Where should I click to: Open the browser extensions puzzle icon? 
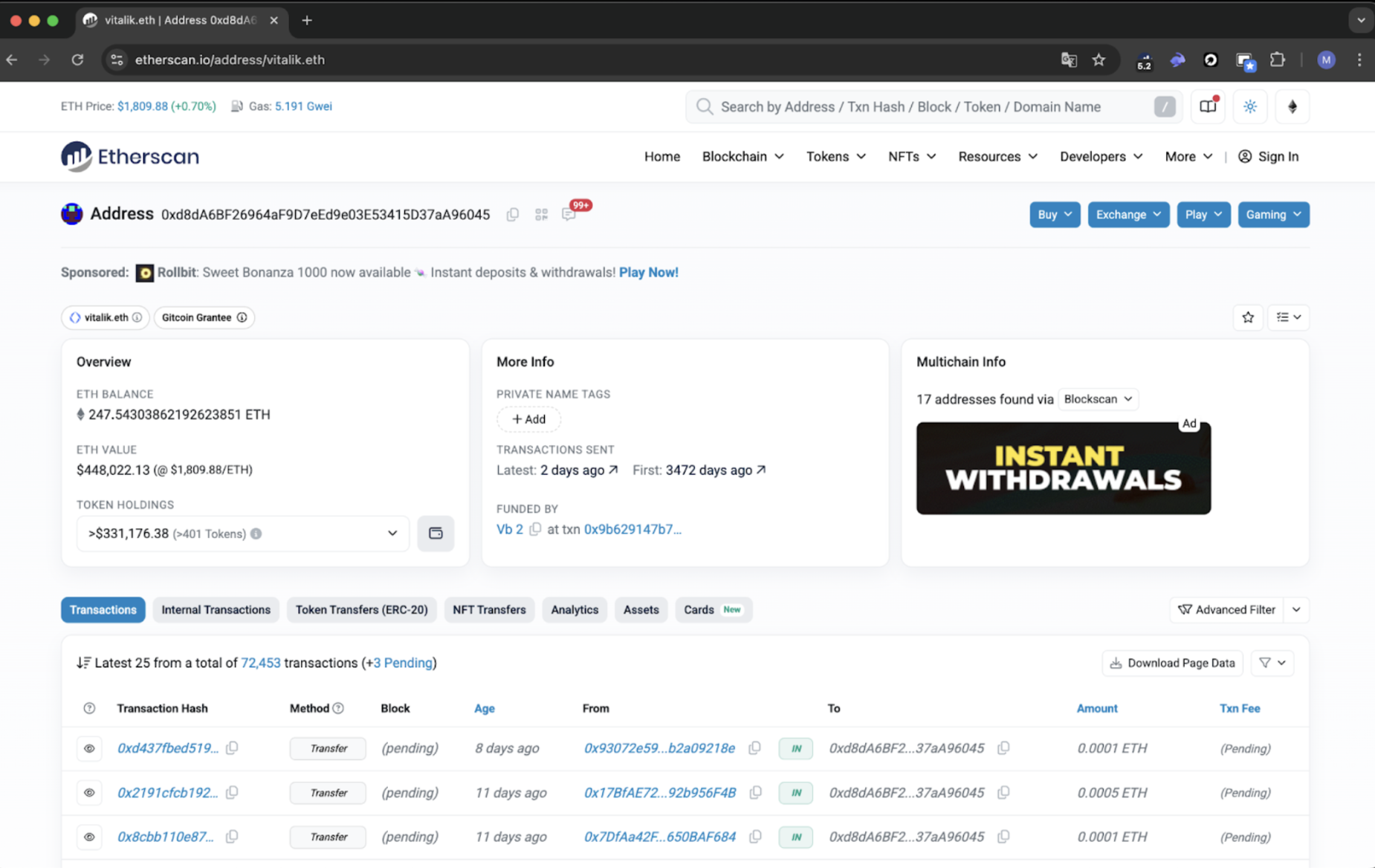pos(1277,60)
